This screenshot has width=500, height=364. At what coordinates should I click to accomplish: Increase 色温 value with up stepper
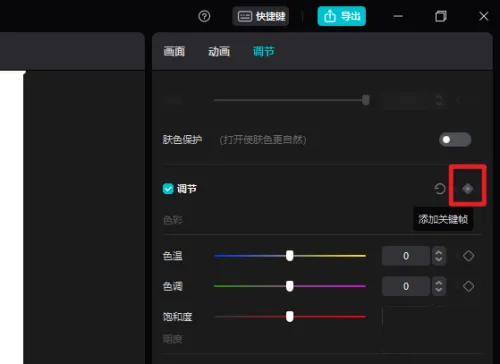439,252
